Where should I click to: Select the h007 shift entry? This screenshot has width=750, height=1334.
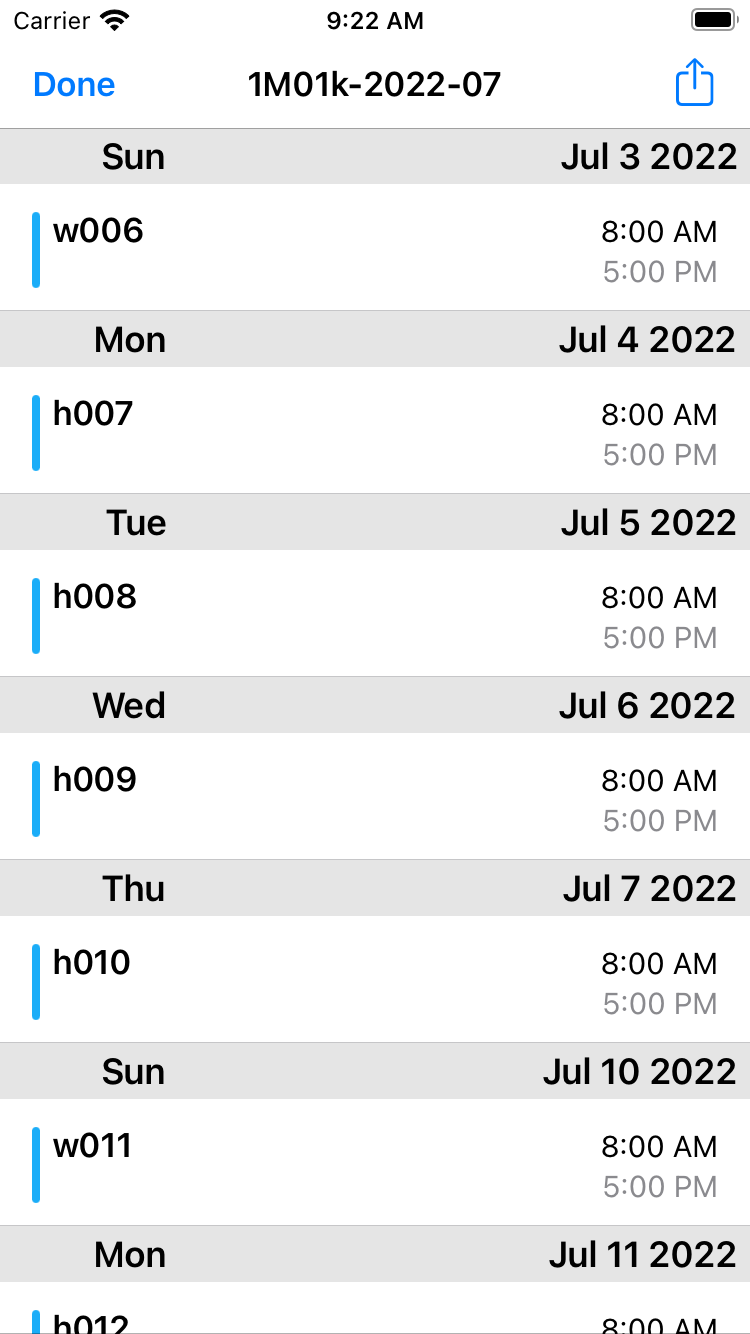pyautogui.click(x=375, y=432)
